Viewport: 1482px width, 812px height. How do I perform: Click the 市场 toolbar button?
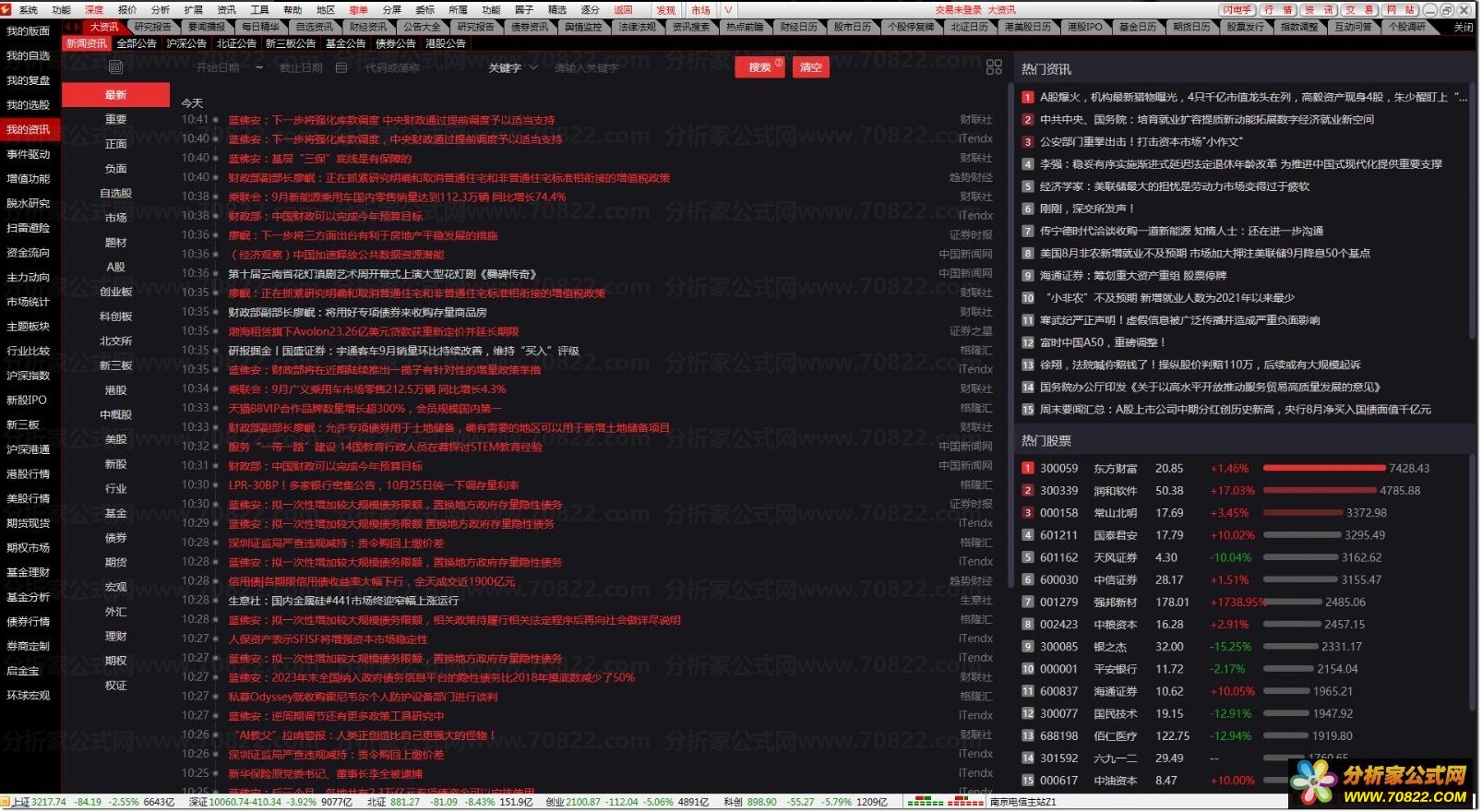pyautogui.click(x=701, y=9)
